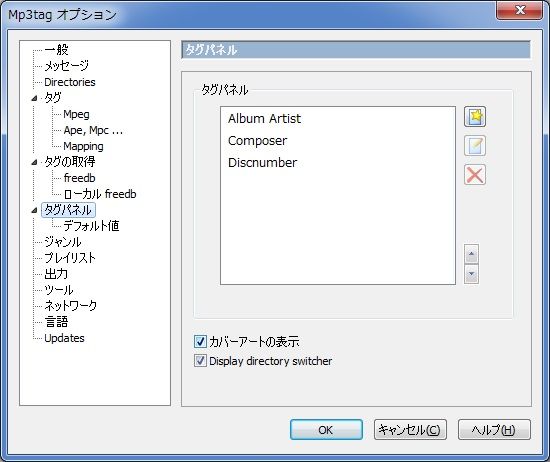Select タグの取得 in the tree

pyautogui.click(x=70, y=162)
